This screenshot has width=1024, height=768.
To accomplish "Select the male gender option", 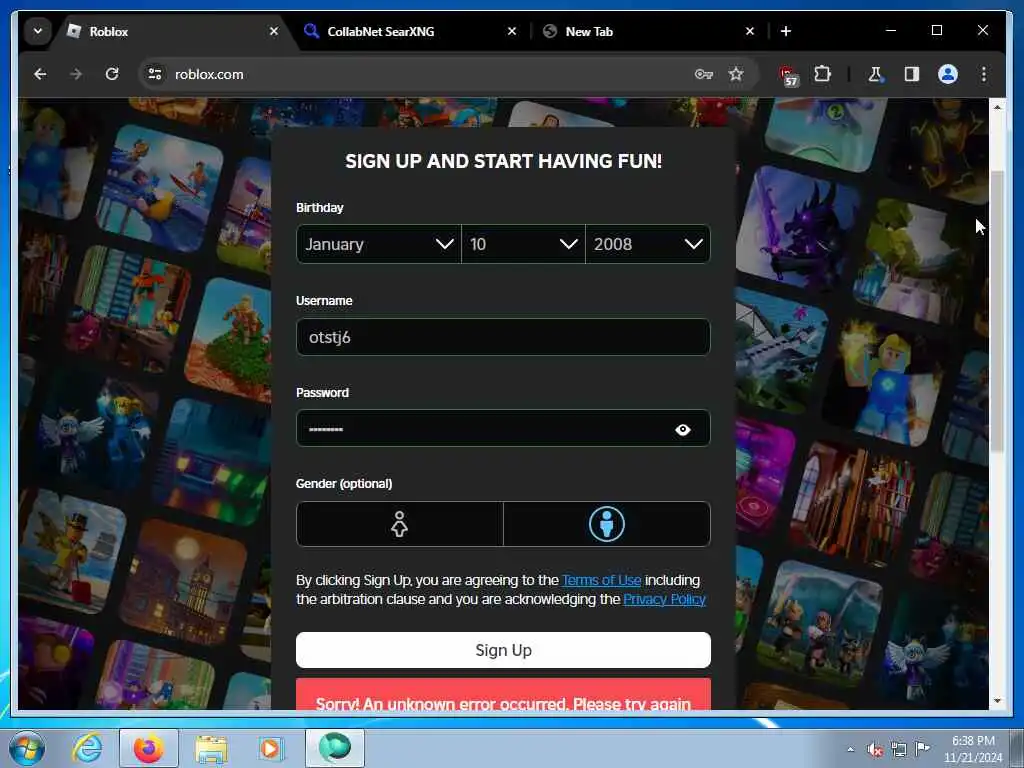I will pyautogui.click(x=607, y=524).
